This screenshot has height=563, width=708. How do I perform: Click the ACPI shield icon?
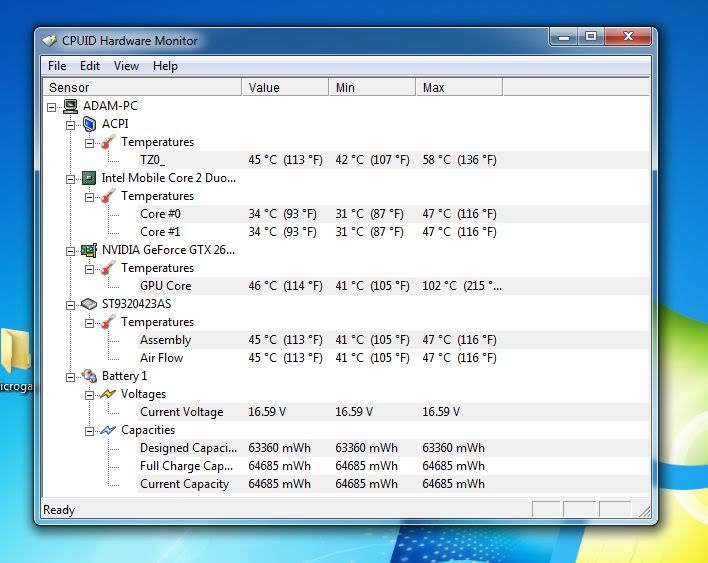[x=89, y=124]
